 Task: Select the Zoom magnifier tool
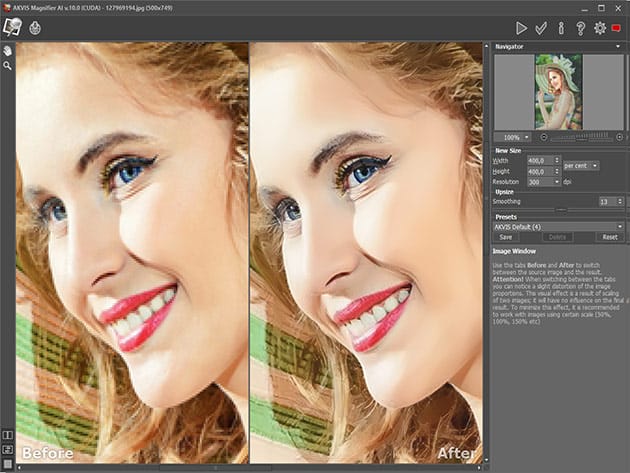(8, 65)
